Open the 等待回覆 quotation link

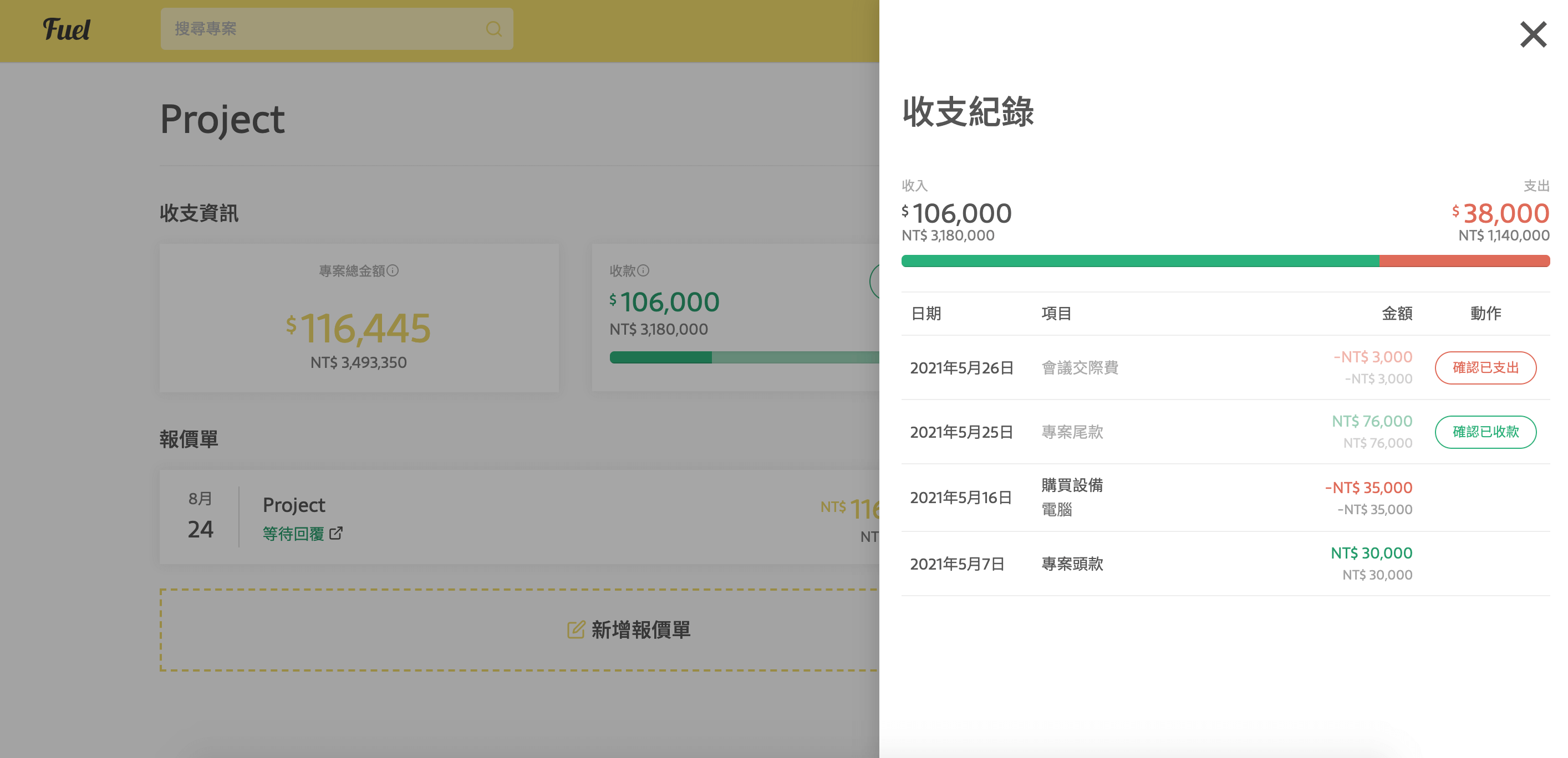[293, 534]
